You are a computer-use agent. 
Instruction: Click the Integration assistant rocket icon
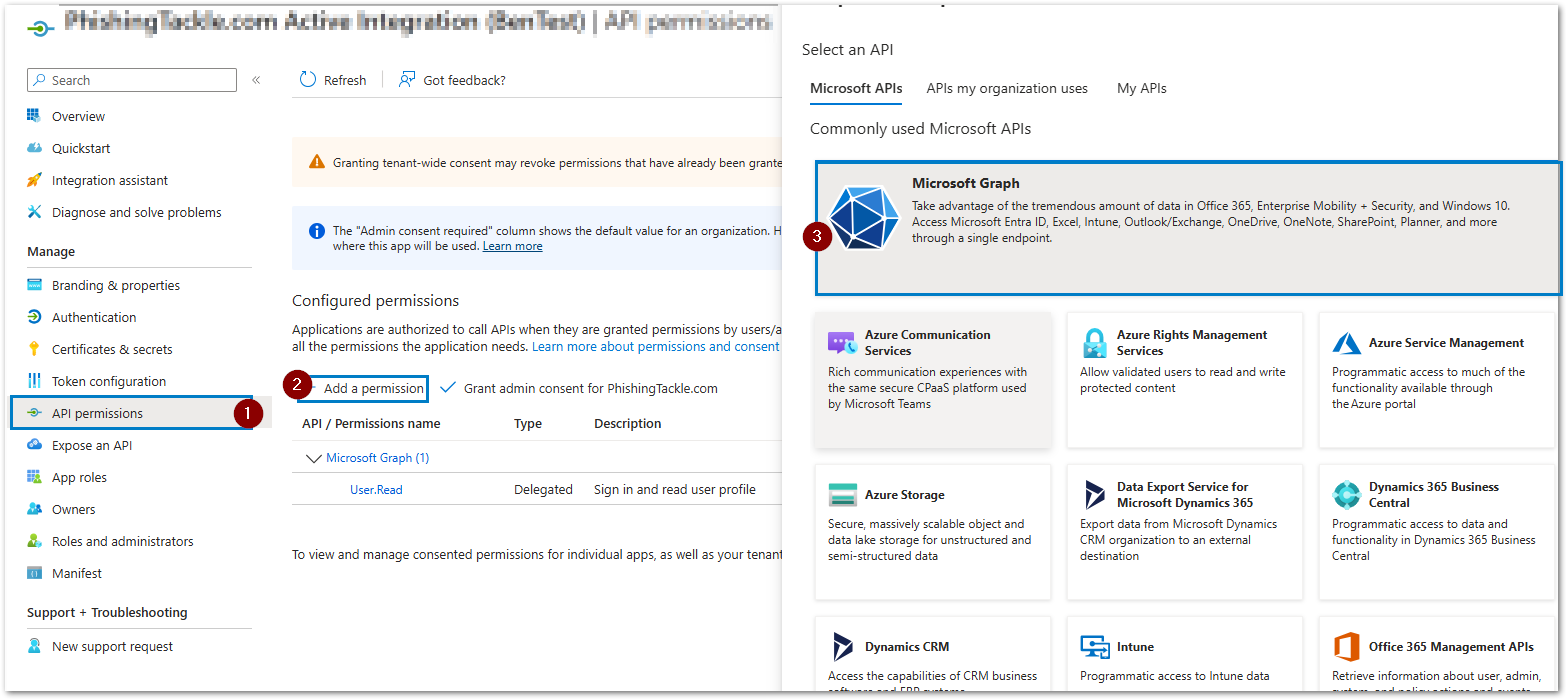(x=34, y=180)
